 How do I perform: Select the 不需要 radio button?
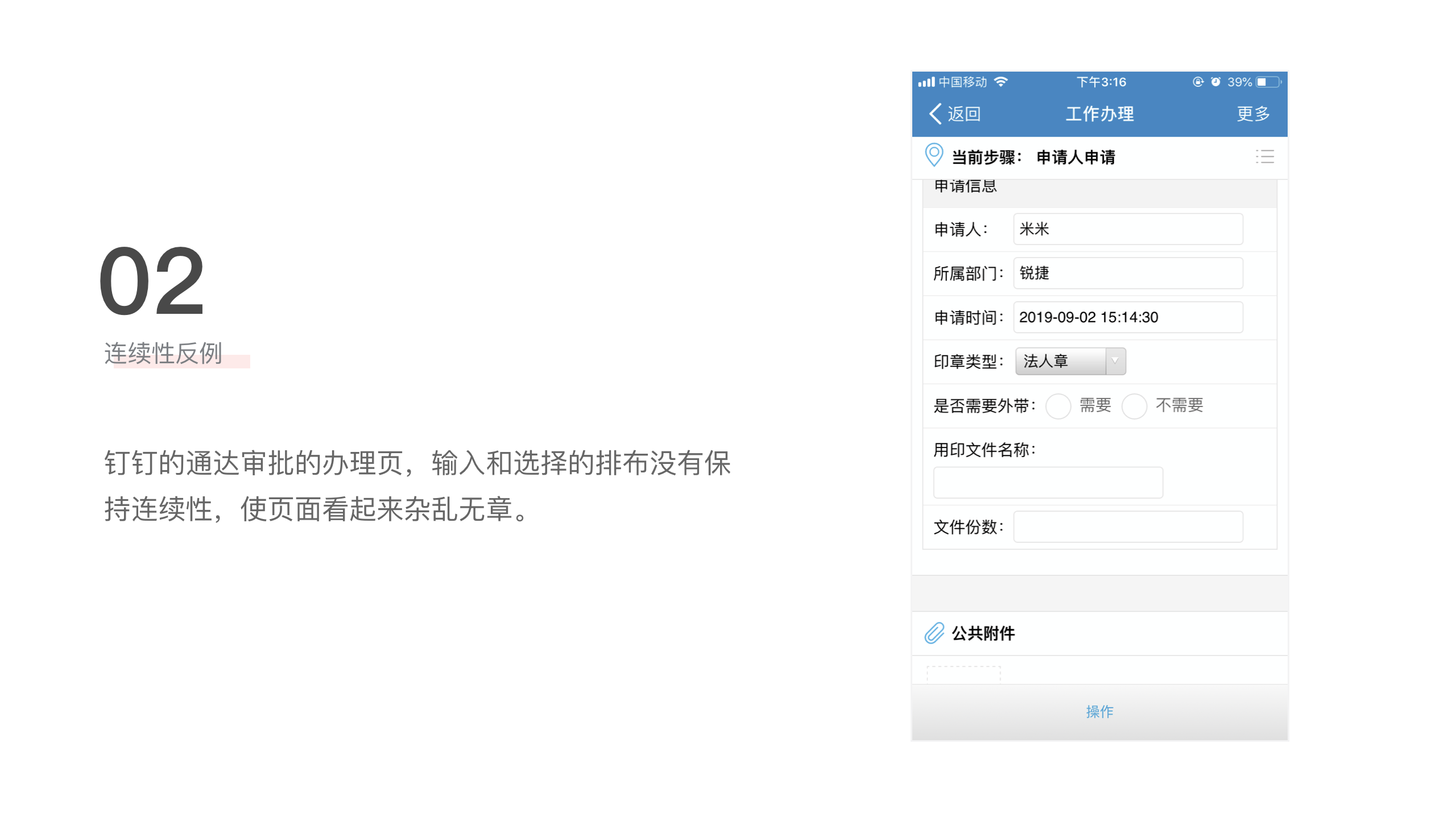pyautogui.click(x=1134, y=406)
